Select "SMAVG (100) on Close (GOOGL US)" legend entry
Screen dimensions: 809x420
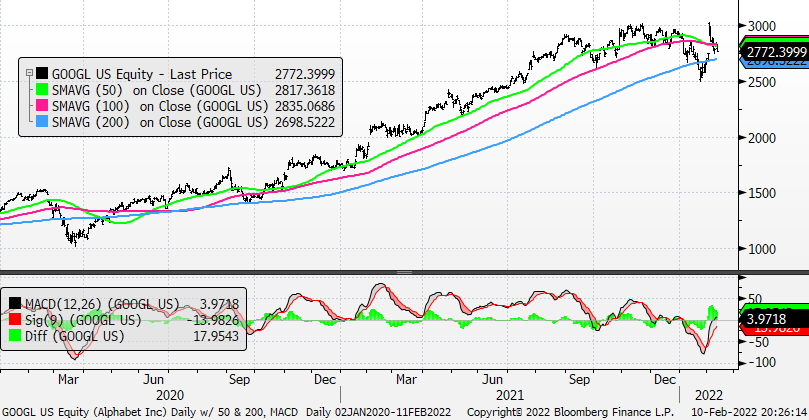(x=160, y=106)
